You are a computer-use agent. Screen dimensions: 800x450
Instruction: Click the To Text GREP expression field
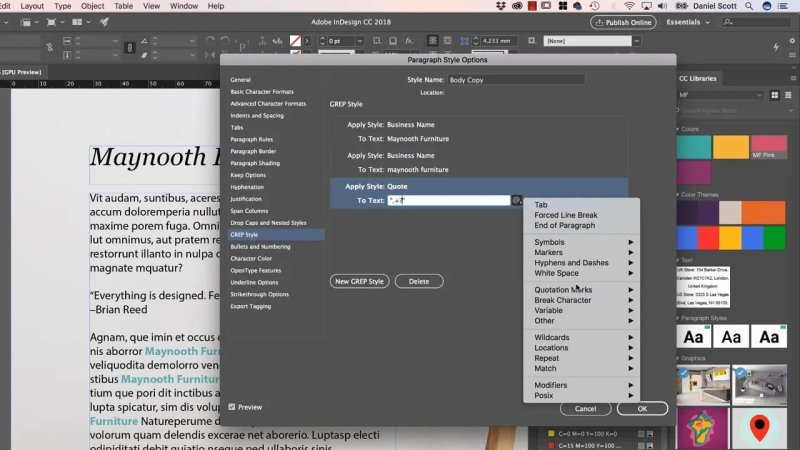pos(448,201)
